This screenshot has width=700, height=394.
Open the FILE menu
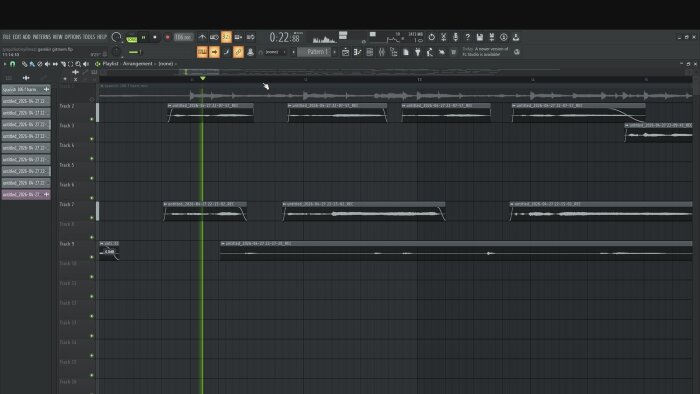tap(7, 37)
